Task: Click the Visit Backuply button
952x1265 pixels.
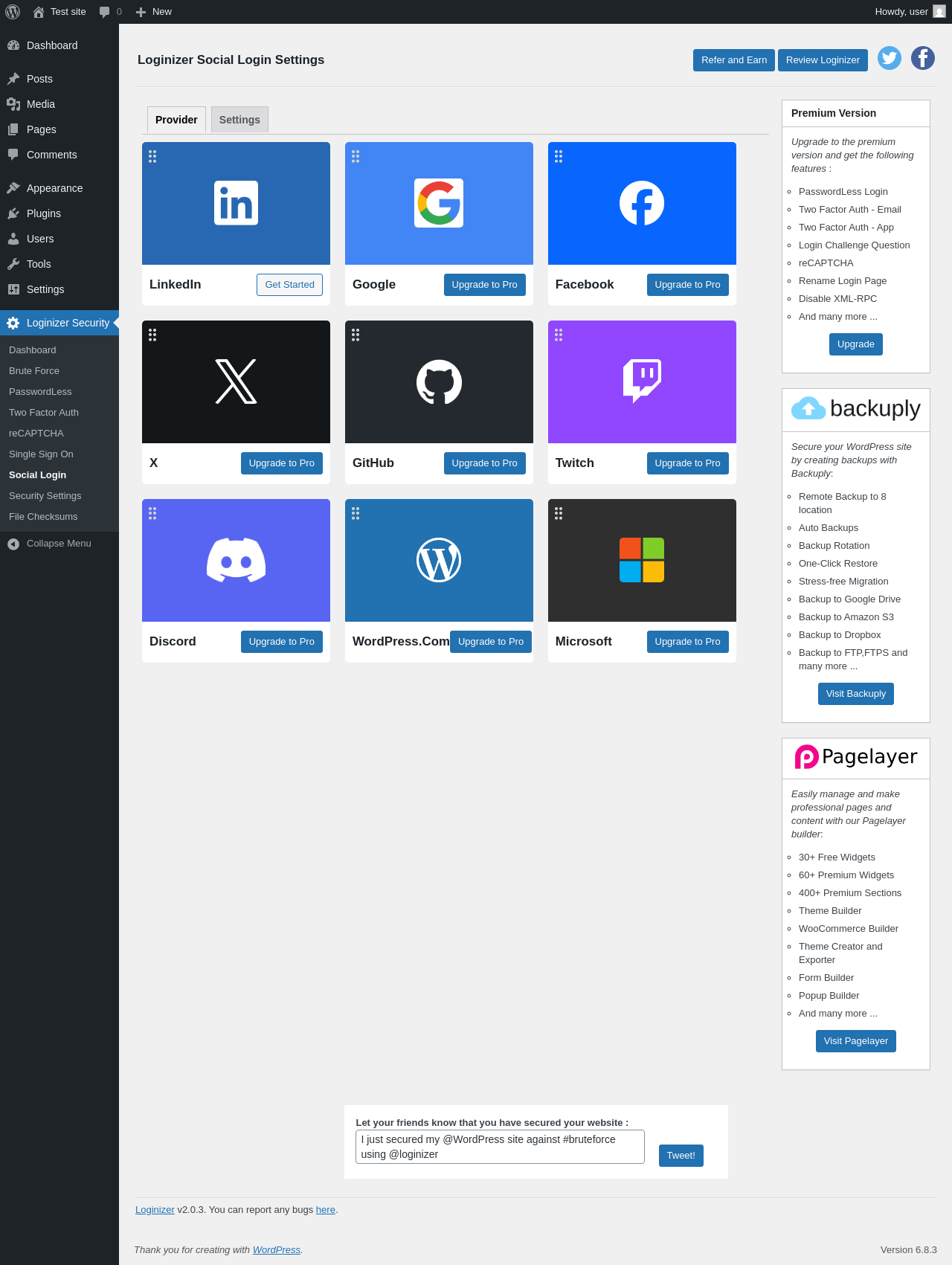Action: coord(856,694)
